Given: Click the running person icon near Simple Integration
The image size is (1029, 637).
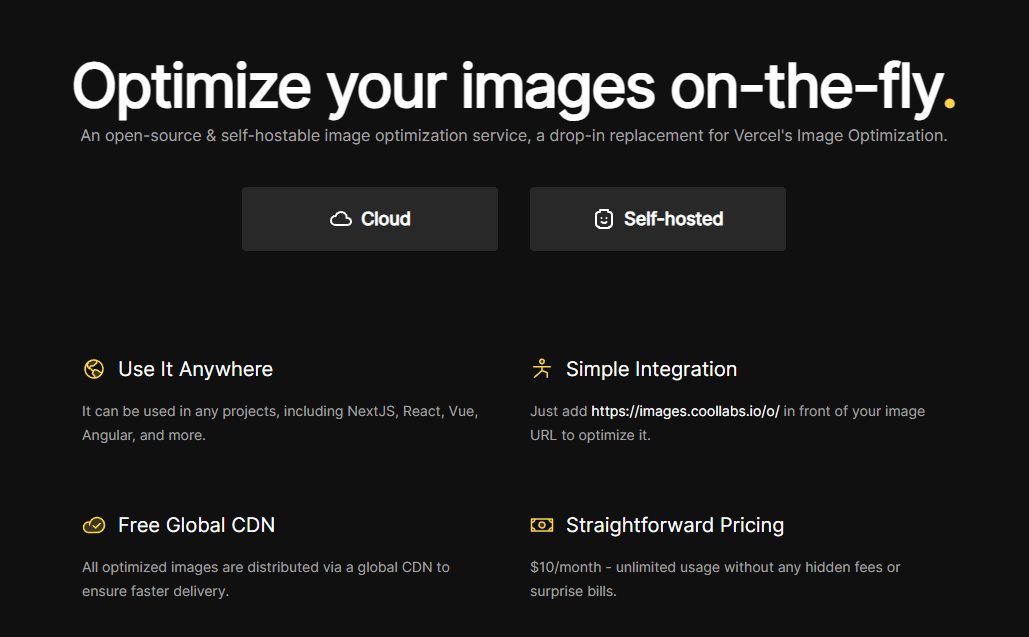Looking at the screenshot, I should [541, 368].
